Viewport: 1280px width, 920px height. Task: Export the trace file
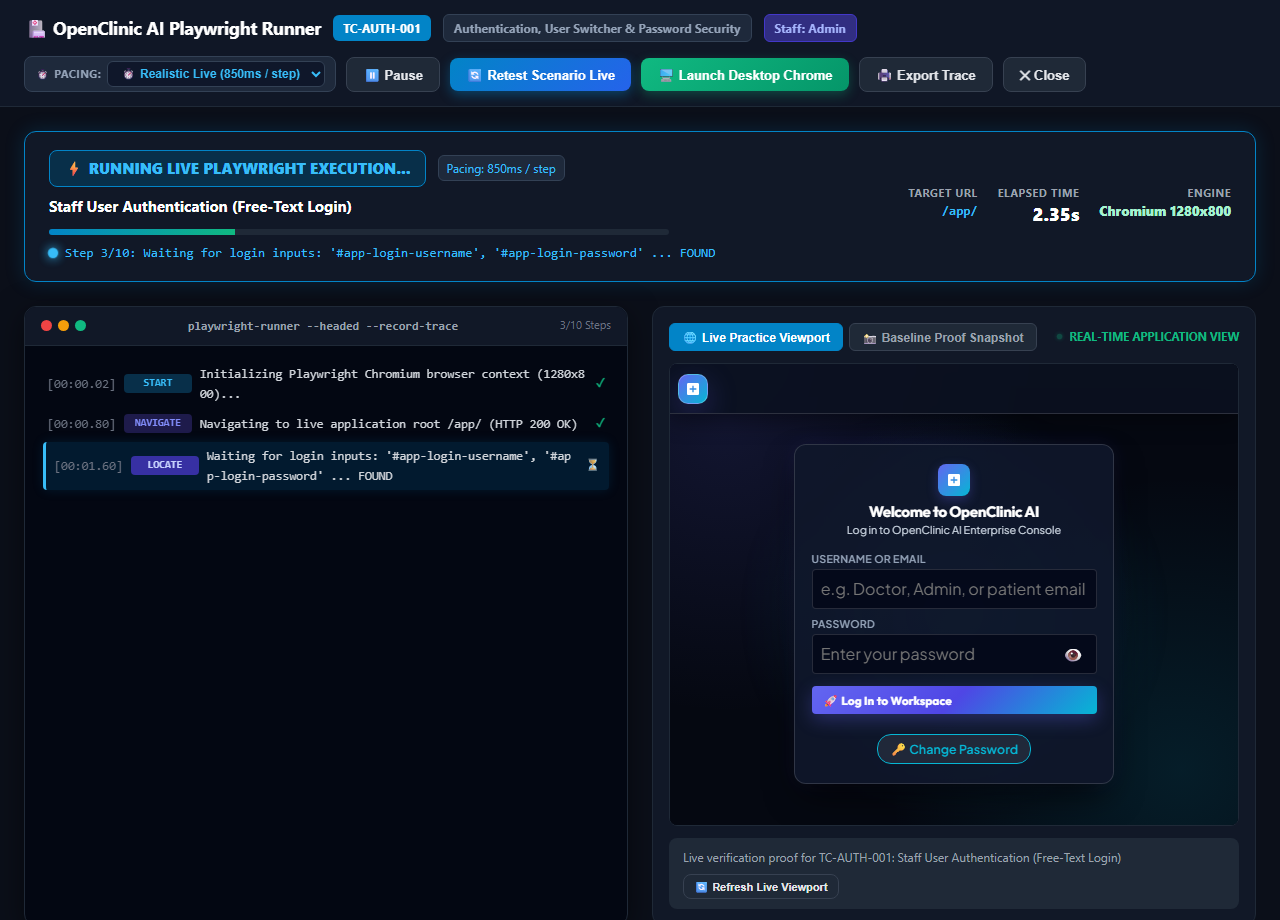pyautogui.click(x=926, y=75)
